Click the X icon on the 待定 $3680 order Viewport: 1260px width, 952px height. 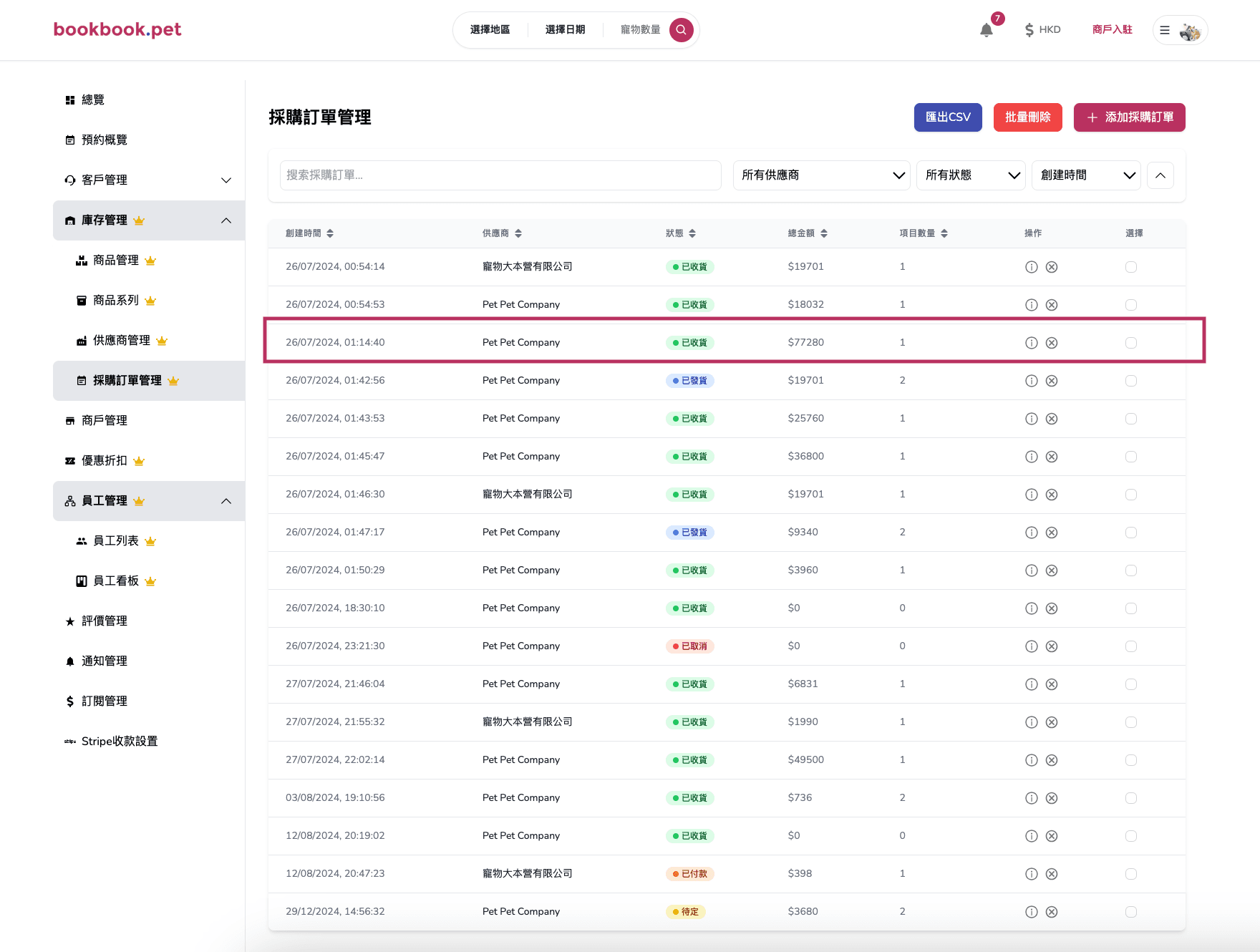[1052, 912]
